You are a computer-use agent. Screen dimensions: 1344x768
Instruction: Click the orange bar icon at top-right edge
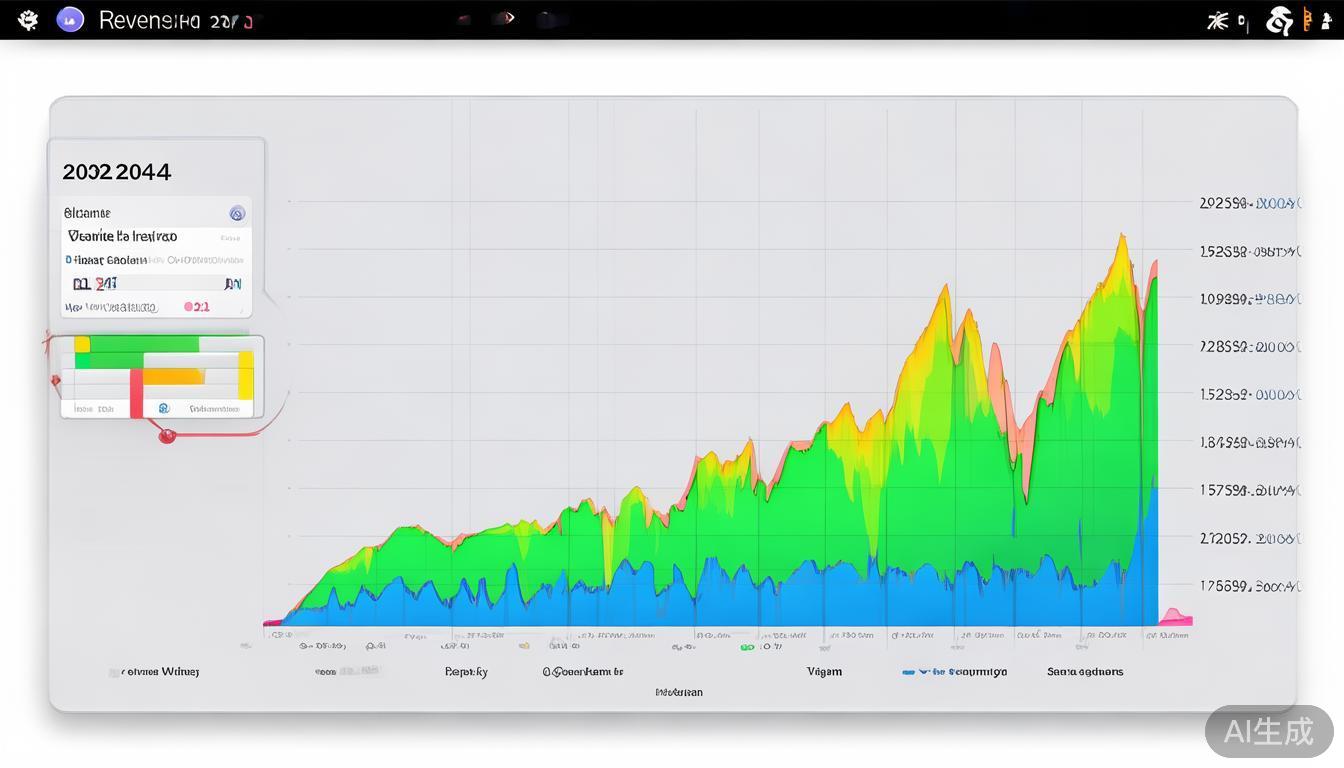click(1307, 20)
